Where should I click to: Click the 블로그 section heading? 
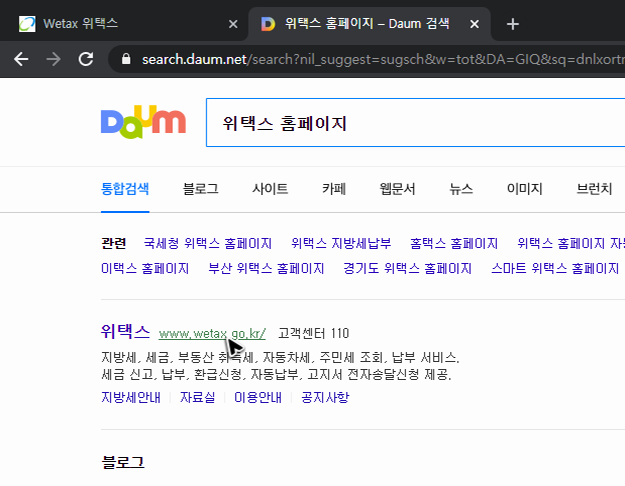click(123, 462)
